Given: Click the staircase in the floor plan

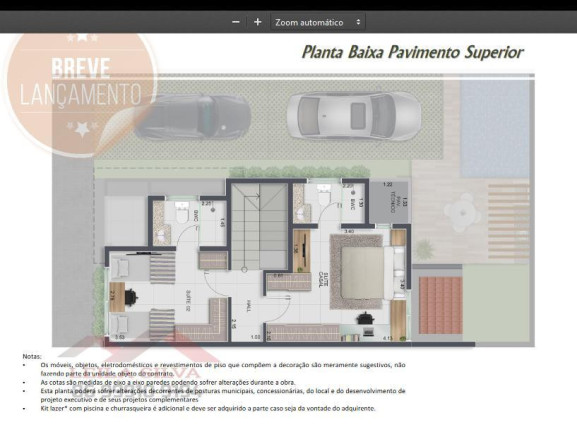Looking at the screenshot, I should pos(259,226).
